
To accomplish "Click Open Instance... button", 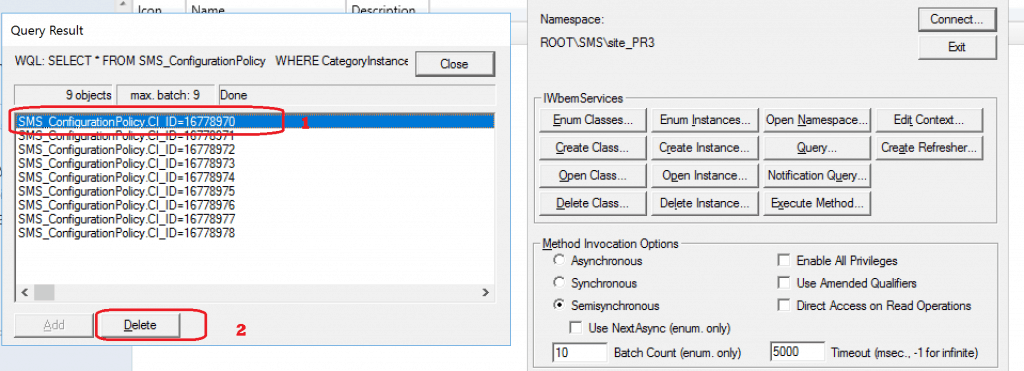I will coord(705,176).
